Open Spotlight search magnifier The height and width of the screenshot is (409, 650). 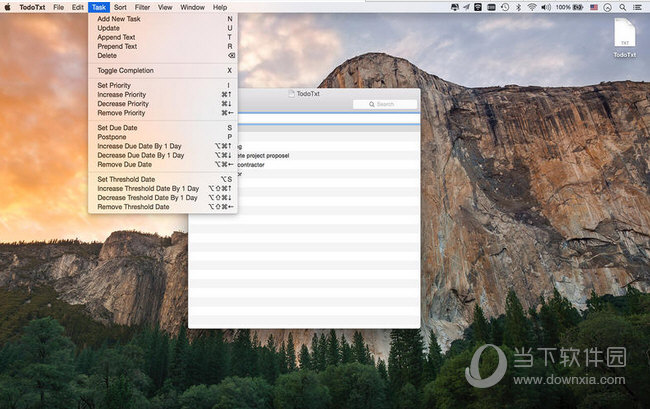[x=622, y=7]
